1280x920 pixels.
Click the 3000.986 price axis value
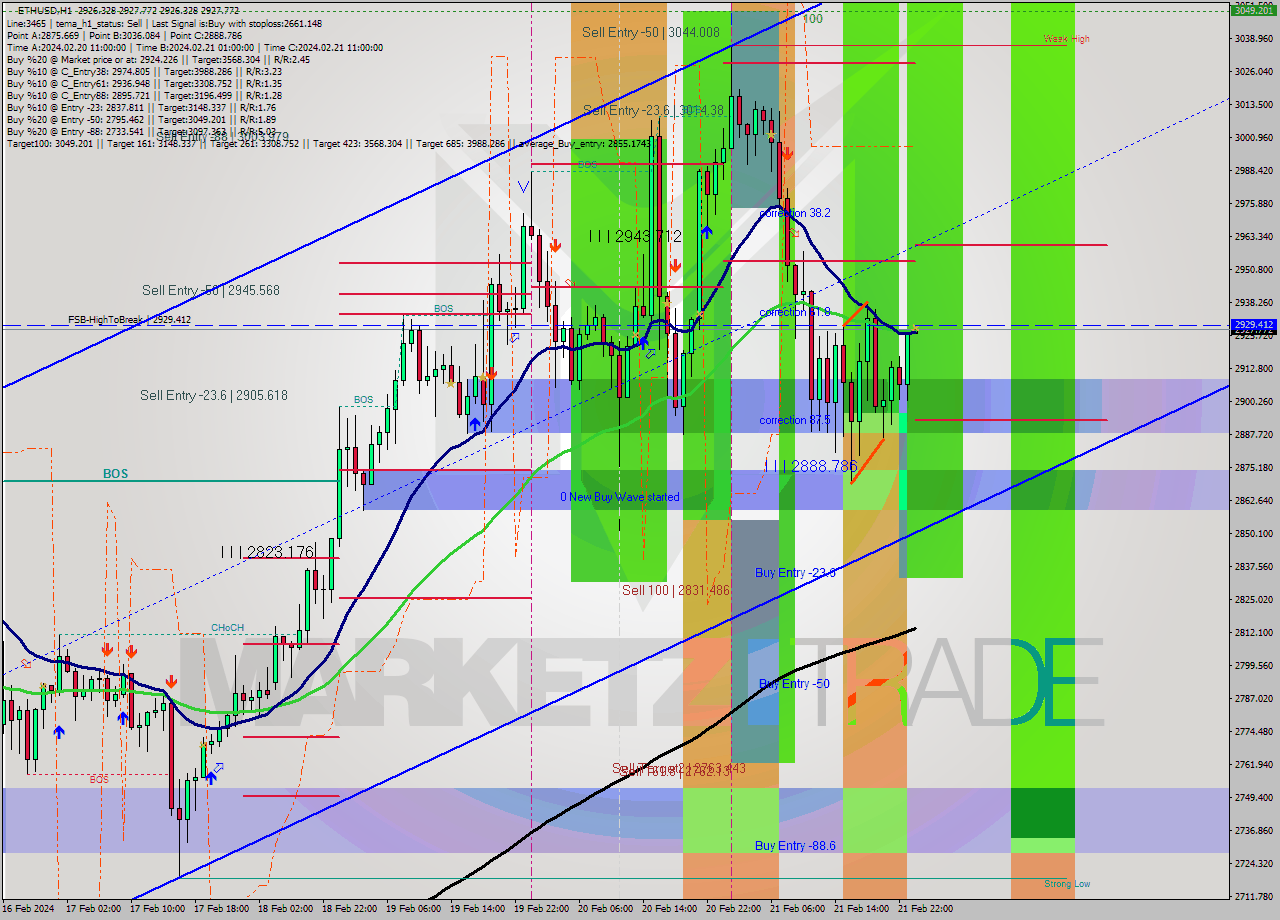click(x=1253, y=137)
